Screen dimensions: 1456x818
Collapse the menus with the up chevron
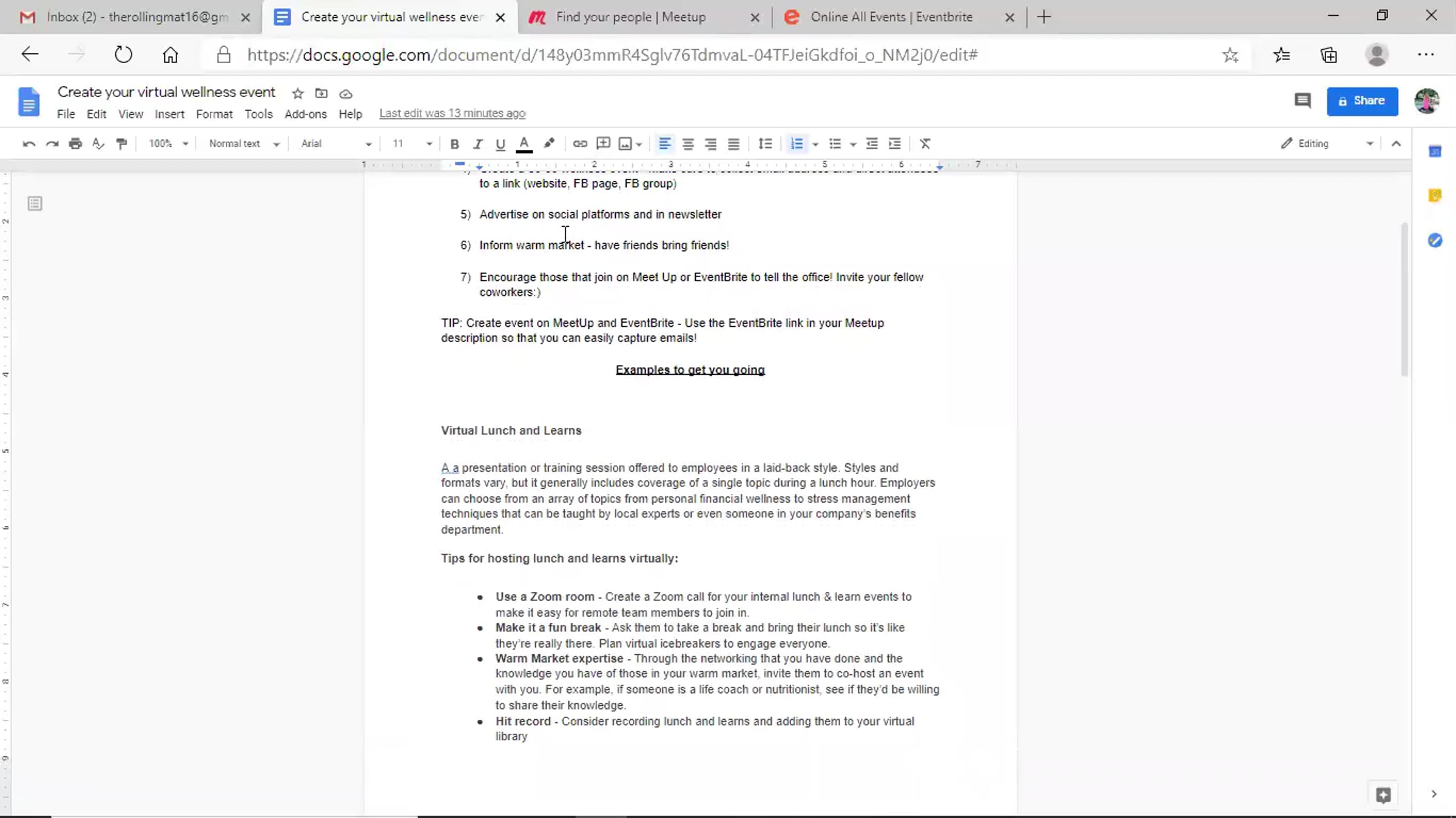1396,144
